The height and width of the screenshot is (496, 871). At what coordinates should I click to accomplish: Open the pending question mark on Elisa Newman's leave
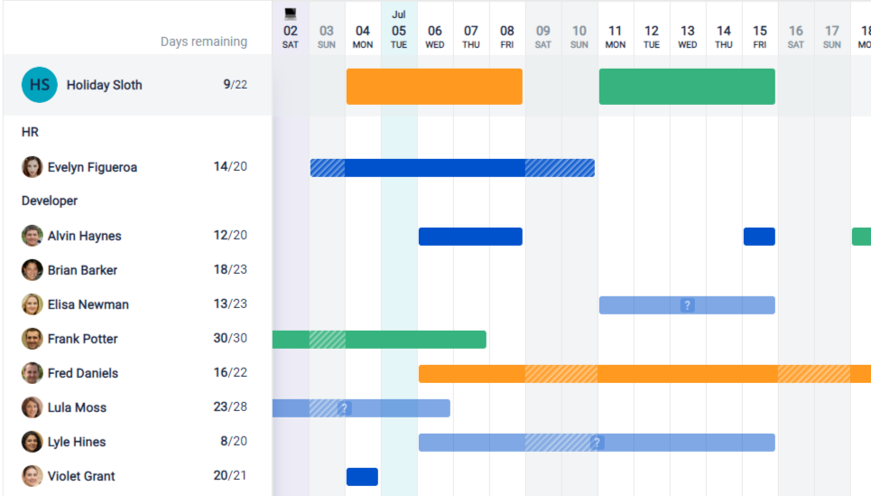click(687, 305)
